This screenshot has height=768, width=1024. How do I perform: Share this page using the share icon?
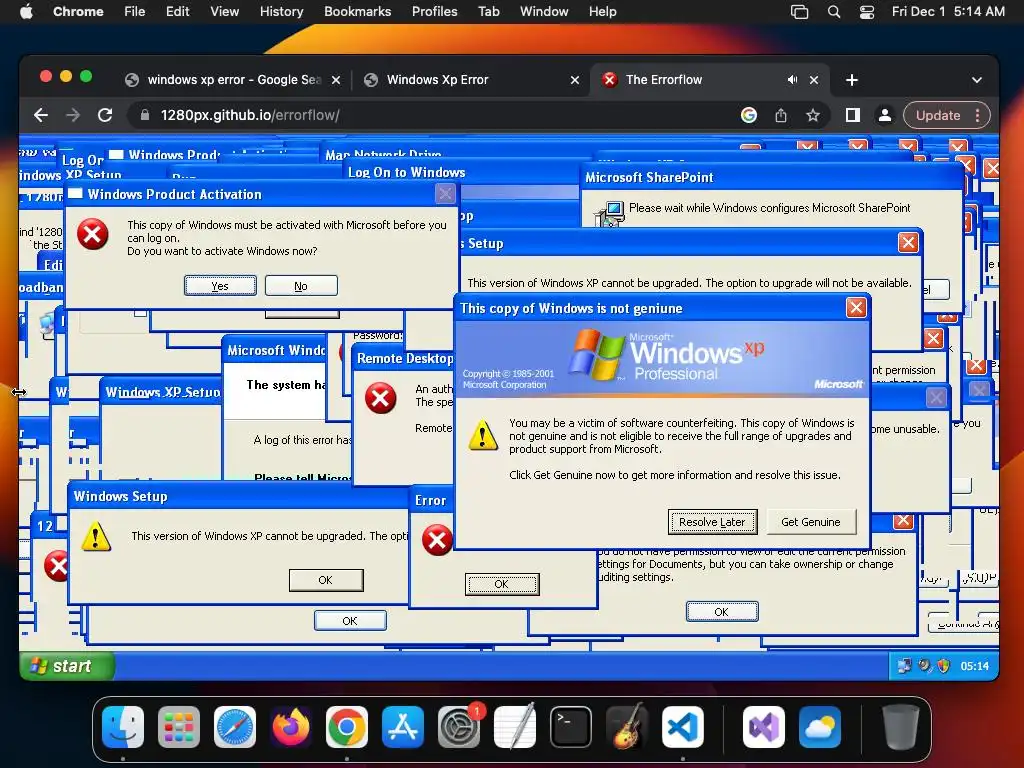pos(780,115)
